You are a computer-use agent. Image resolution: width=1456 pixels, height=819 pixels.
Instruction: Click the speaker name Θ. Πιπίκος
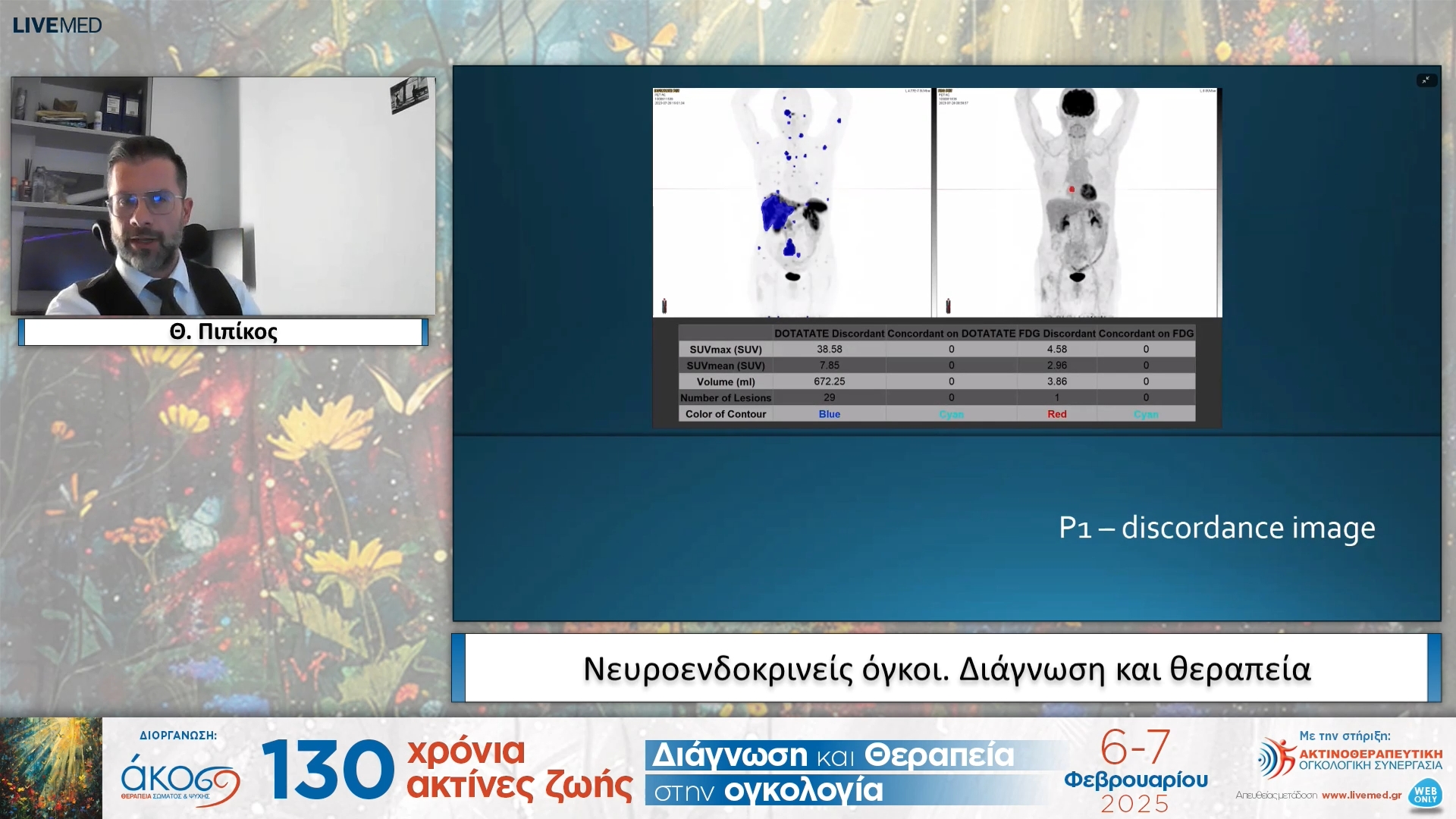click(223, 331)
